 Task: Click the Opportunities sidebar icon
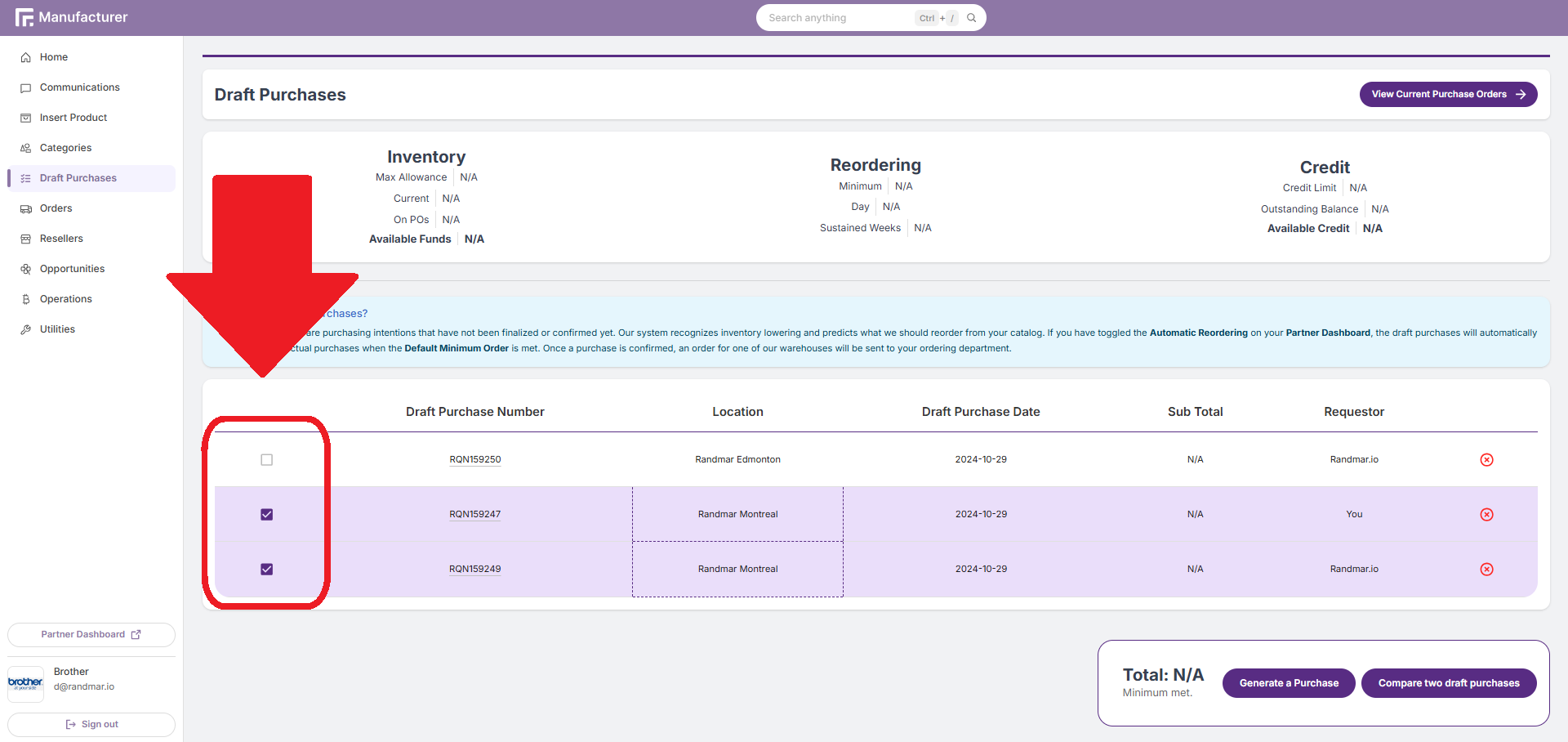[x=25, y=269]
